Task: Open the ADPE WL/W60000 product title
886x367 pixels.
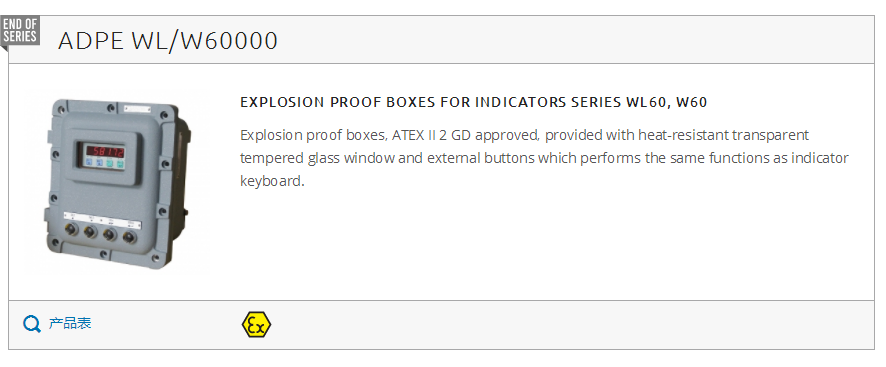Action: tap(168, 41)
